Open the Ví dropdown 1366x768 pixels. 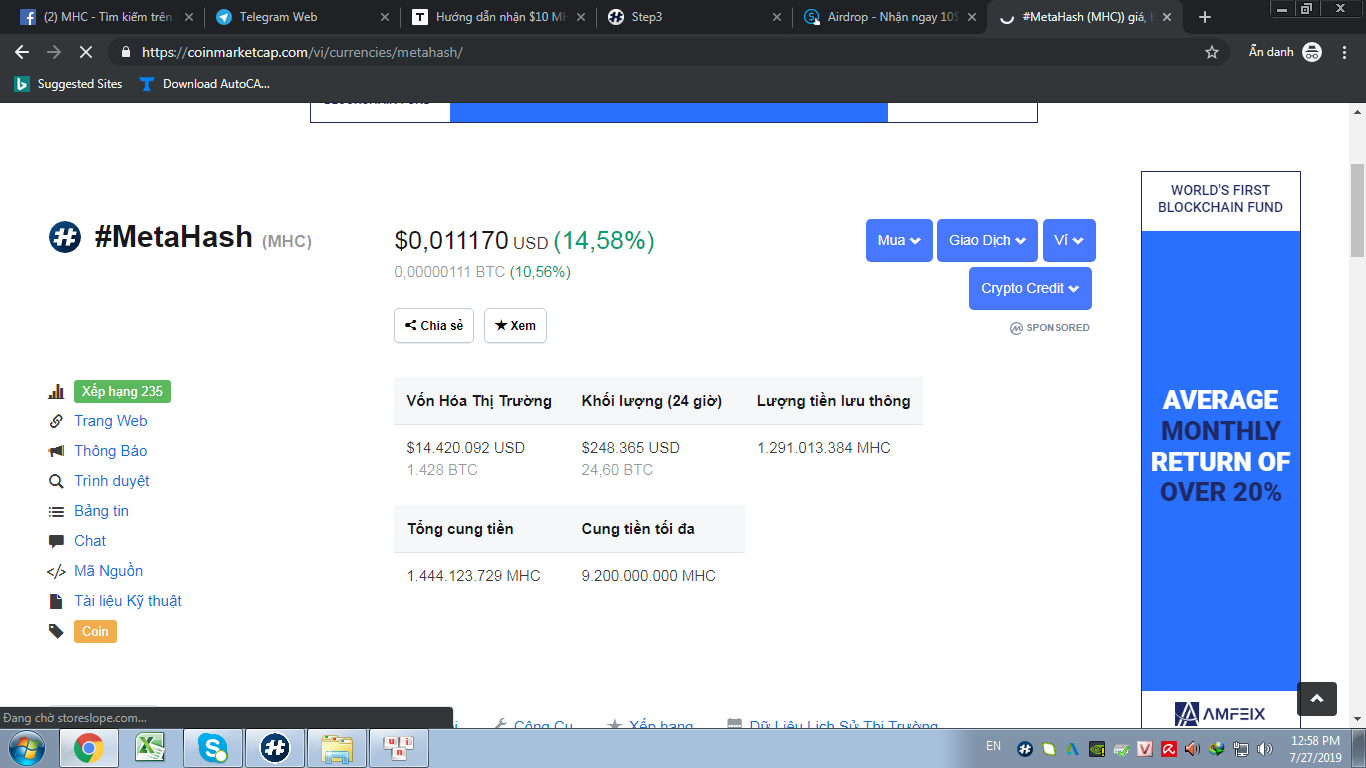tap(1069, 240)
